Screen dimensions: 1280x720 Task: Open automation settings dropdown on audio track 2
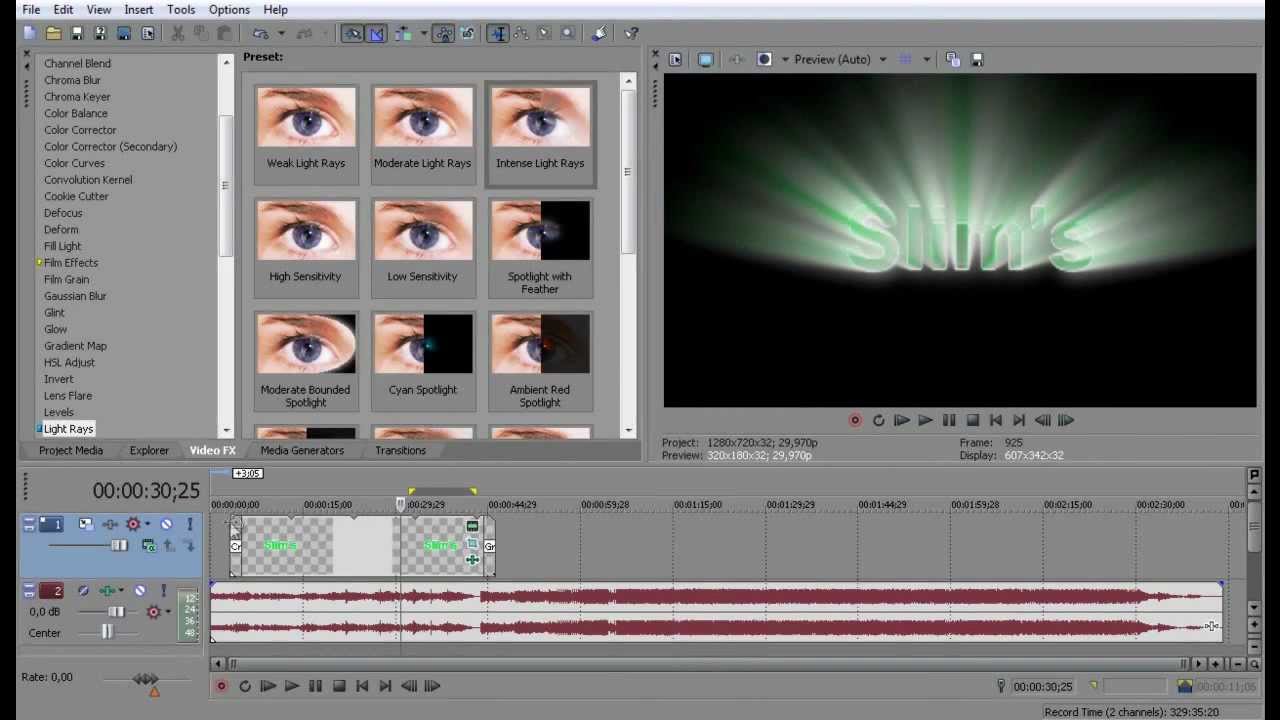pos(168,611)
